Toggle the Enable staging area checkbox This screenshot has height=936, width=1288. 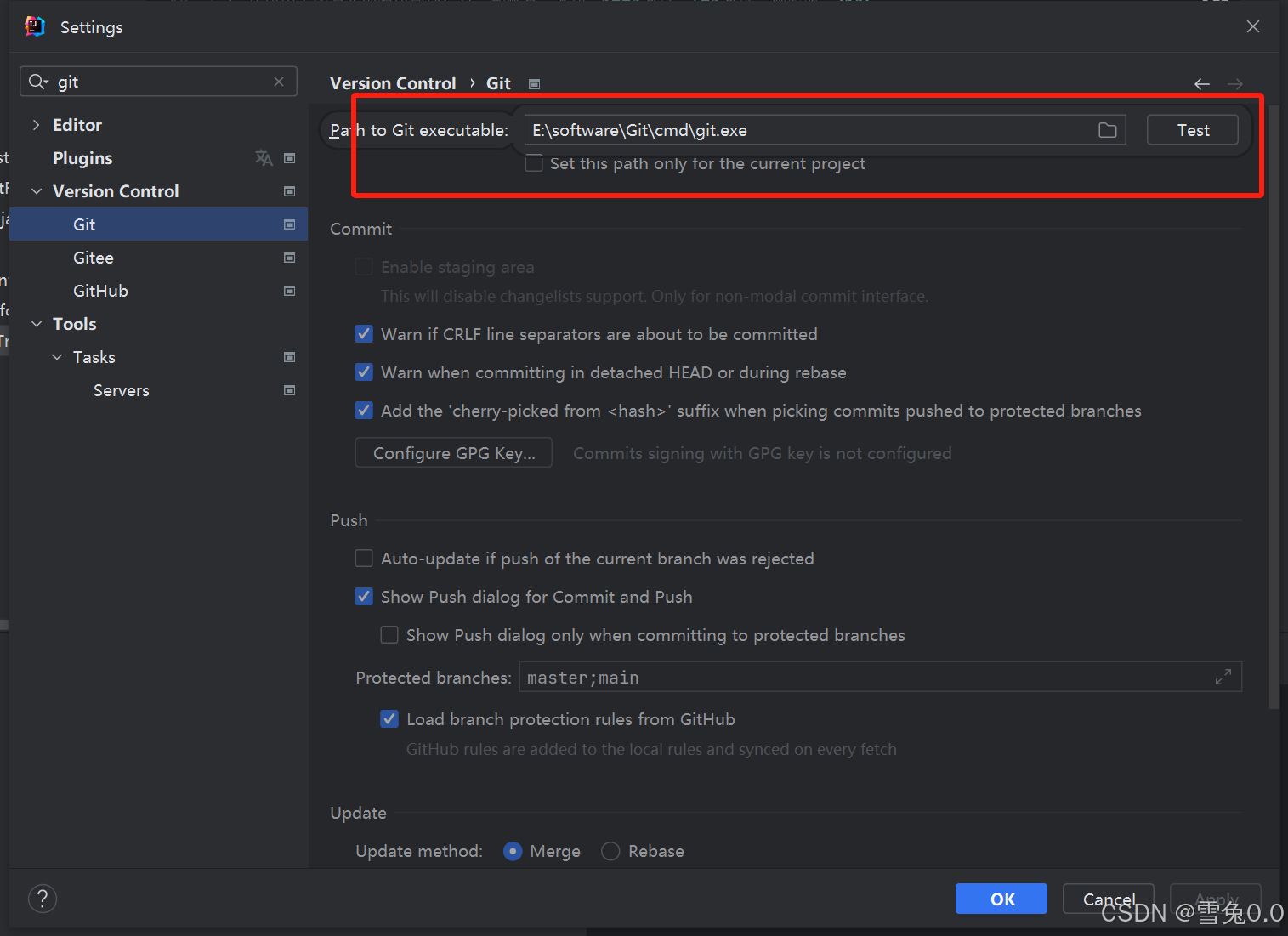(x=364, y=267)
